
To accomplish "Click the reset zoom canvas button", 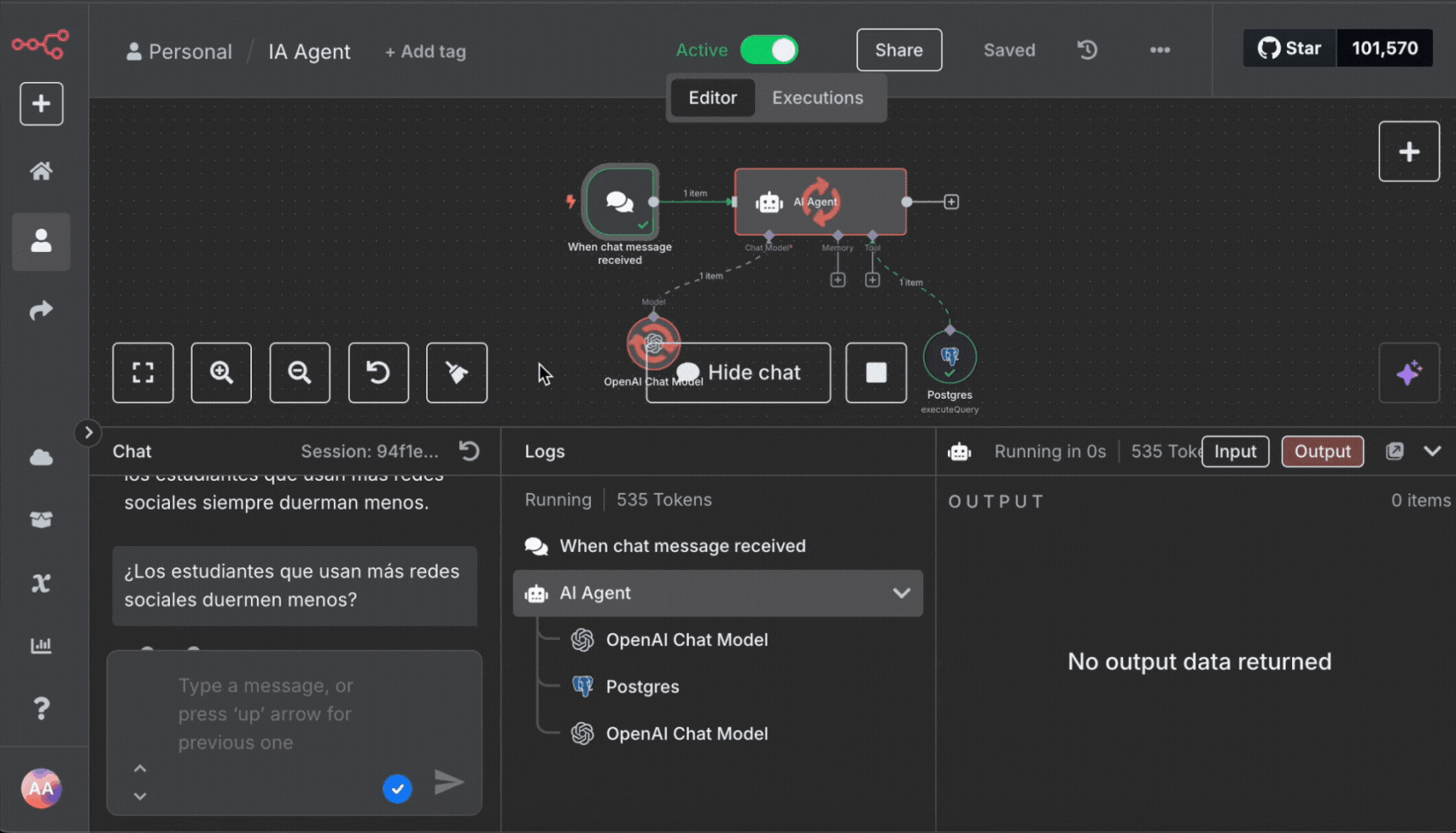I will tap(378, 372).
